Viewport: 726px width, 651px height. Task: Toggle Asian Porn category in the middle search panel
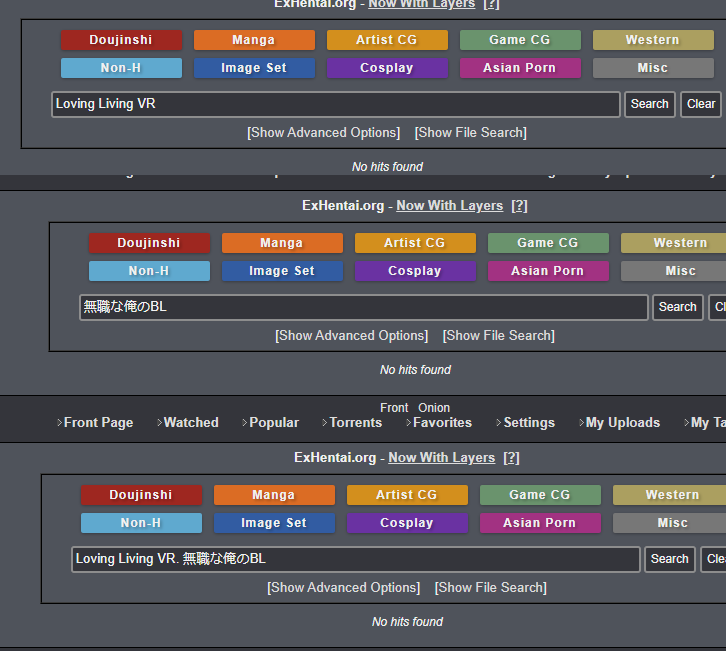pos(548,271)
